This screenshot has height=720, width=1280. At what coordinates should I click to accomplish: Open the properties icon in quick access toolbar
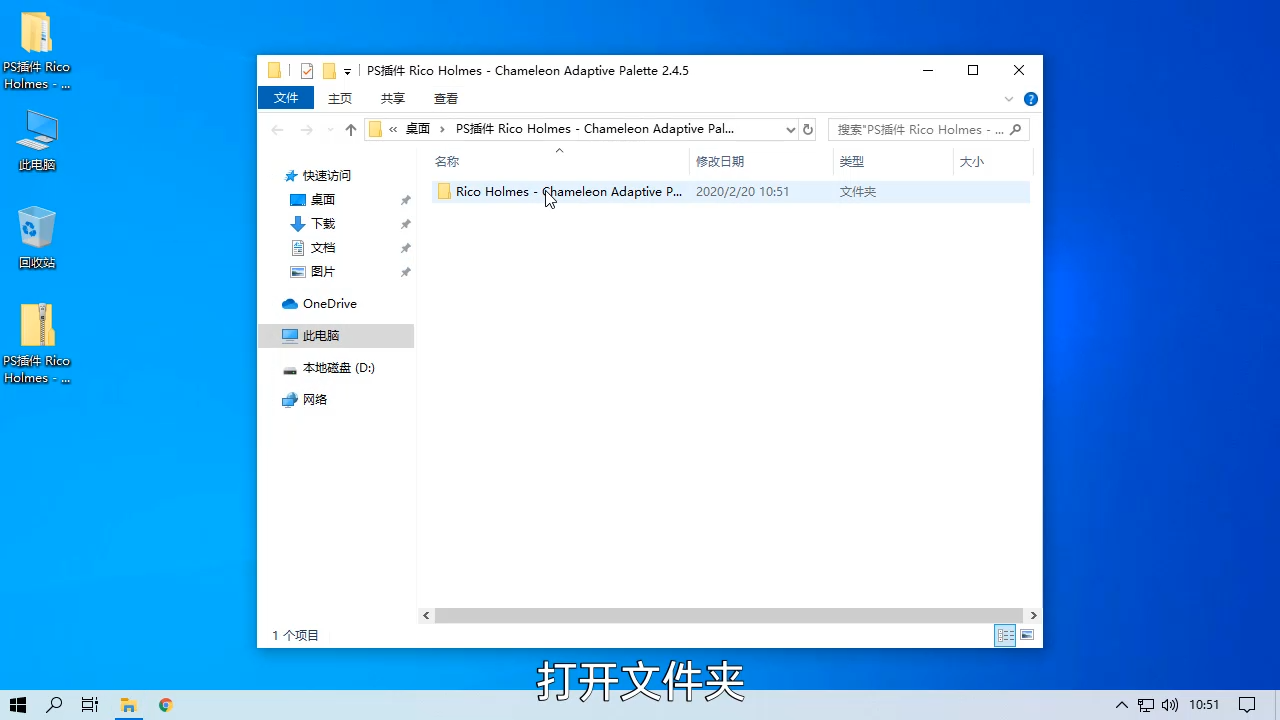point(307,70)
